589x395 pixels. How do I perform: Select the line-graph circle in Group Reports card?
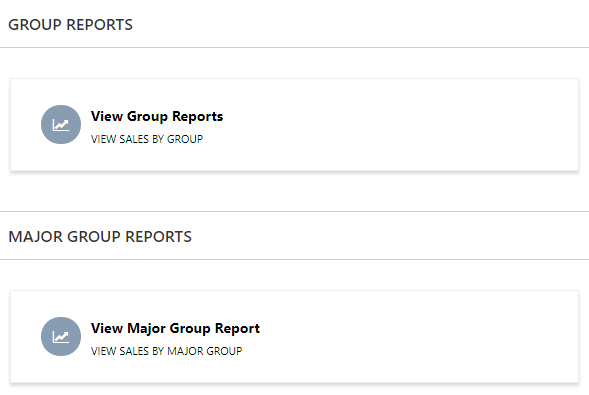(61, 124)
